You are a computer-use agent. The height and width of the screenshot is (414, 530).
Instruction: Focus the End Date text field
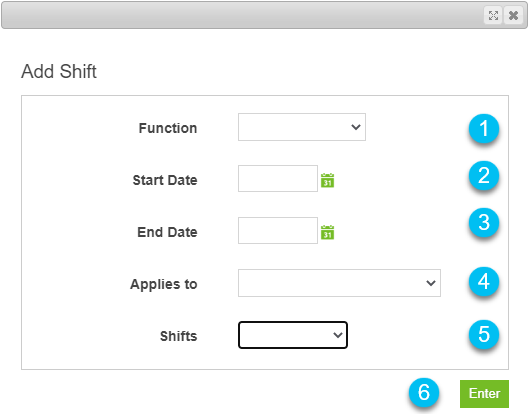[x=278, y=230]
